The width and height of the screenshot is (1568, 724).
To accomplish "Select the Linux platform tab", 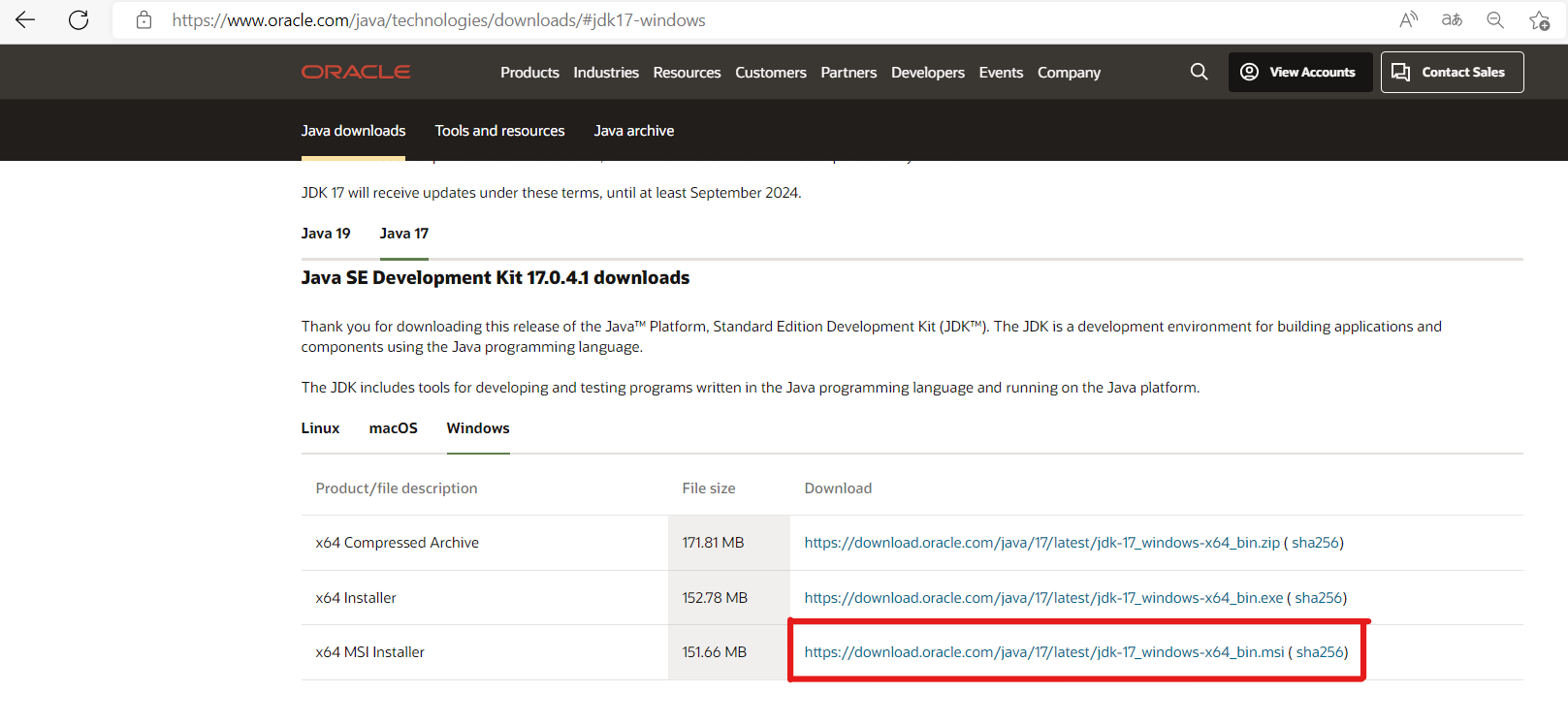I will coord(320,428).
